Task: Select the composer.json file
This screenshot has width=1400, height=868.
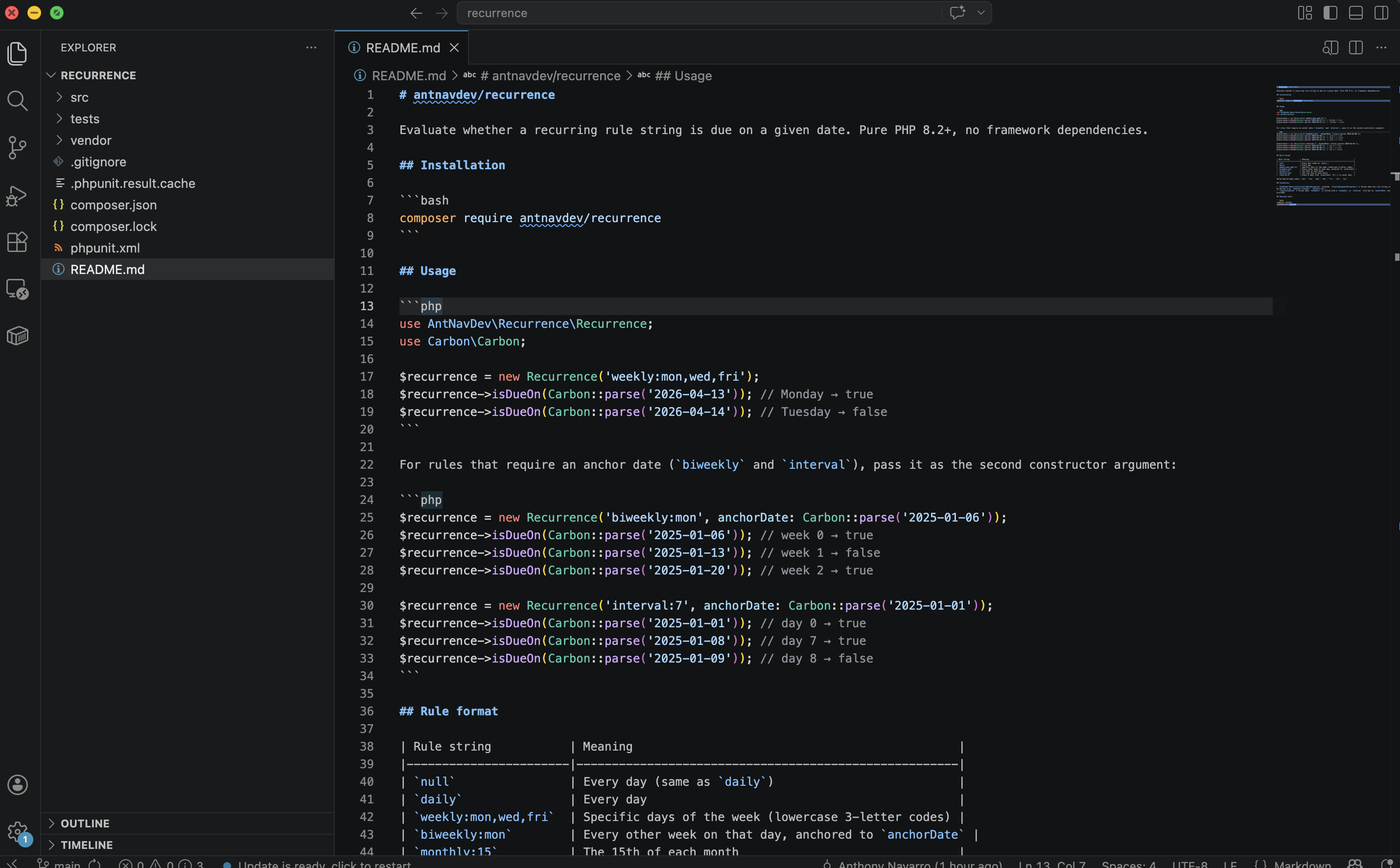Action: pyautogui.click(x=114, y=205)
